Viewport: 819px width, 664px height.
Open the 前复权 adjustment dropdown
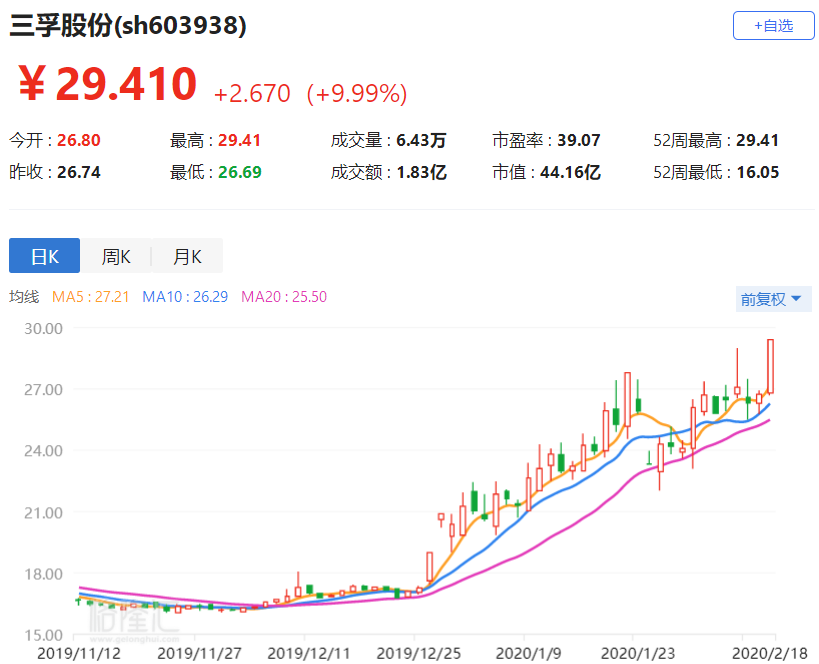[773, 299]
